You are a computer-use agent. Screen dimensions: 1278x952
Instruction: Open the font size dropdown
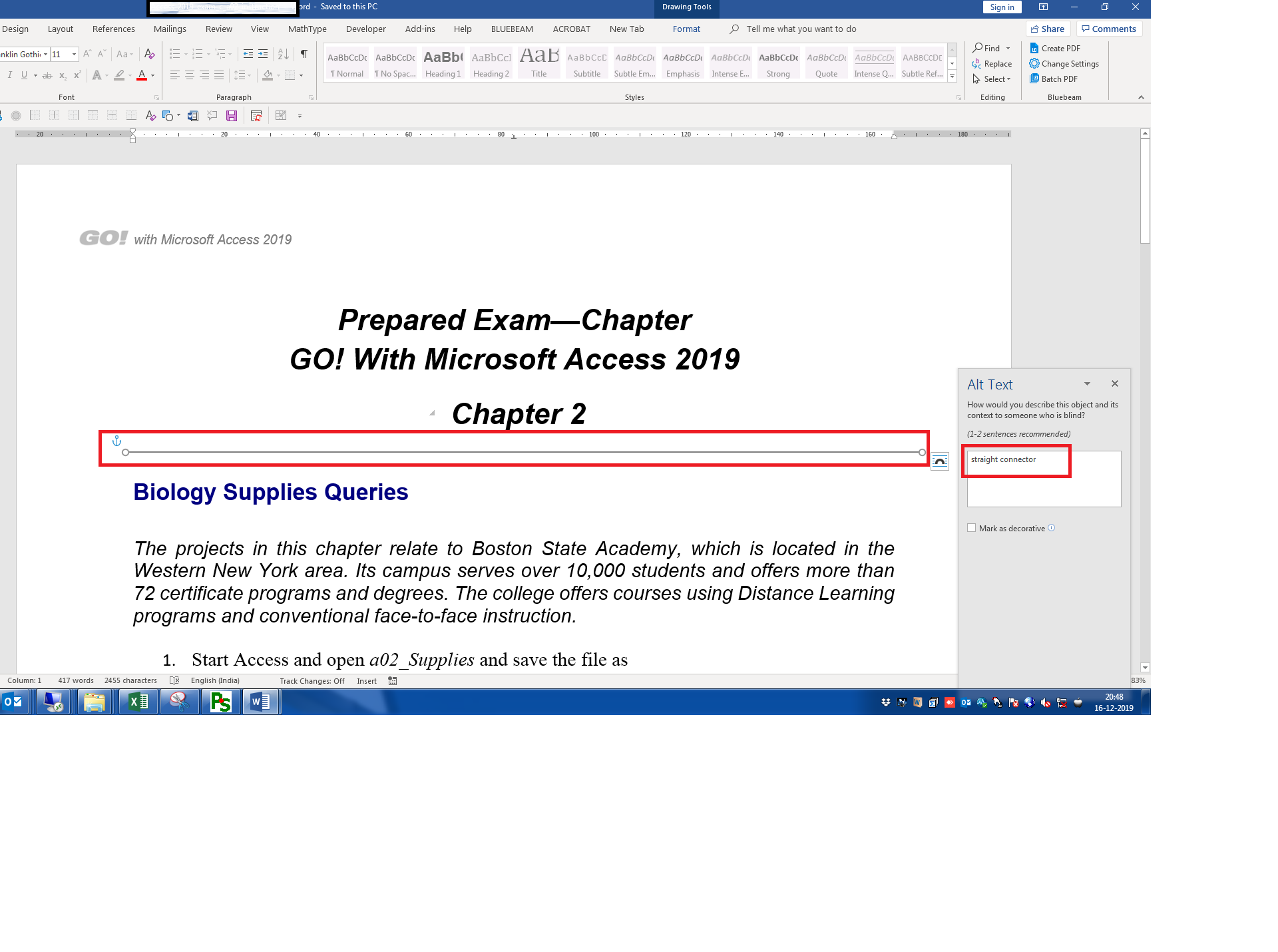[74, 55]
